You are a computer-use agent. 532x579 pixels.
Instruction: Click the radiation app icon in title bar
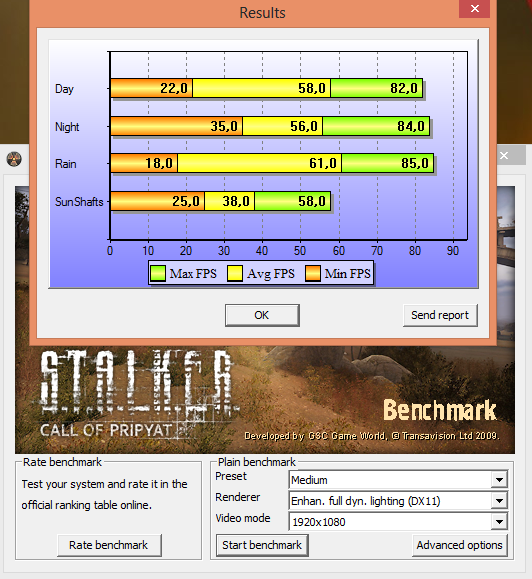tap(14, 159)
